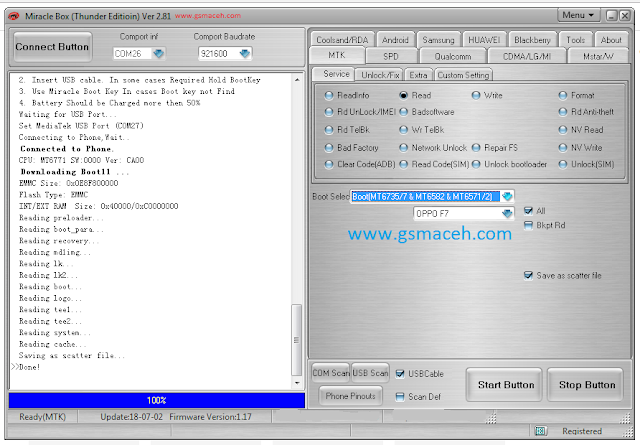Open the Comport Baudrate dropdown arrow
The width and height of the screenshot is (640, 445).
(244, 53)
